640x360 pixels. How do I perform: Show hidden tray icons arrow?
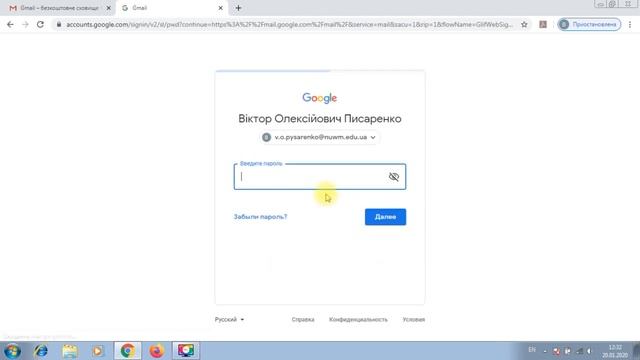click(x=545, y=351)
